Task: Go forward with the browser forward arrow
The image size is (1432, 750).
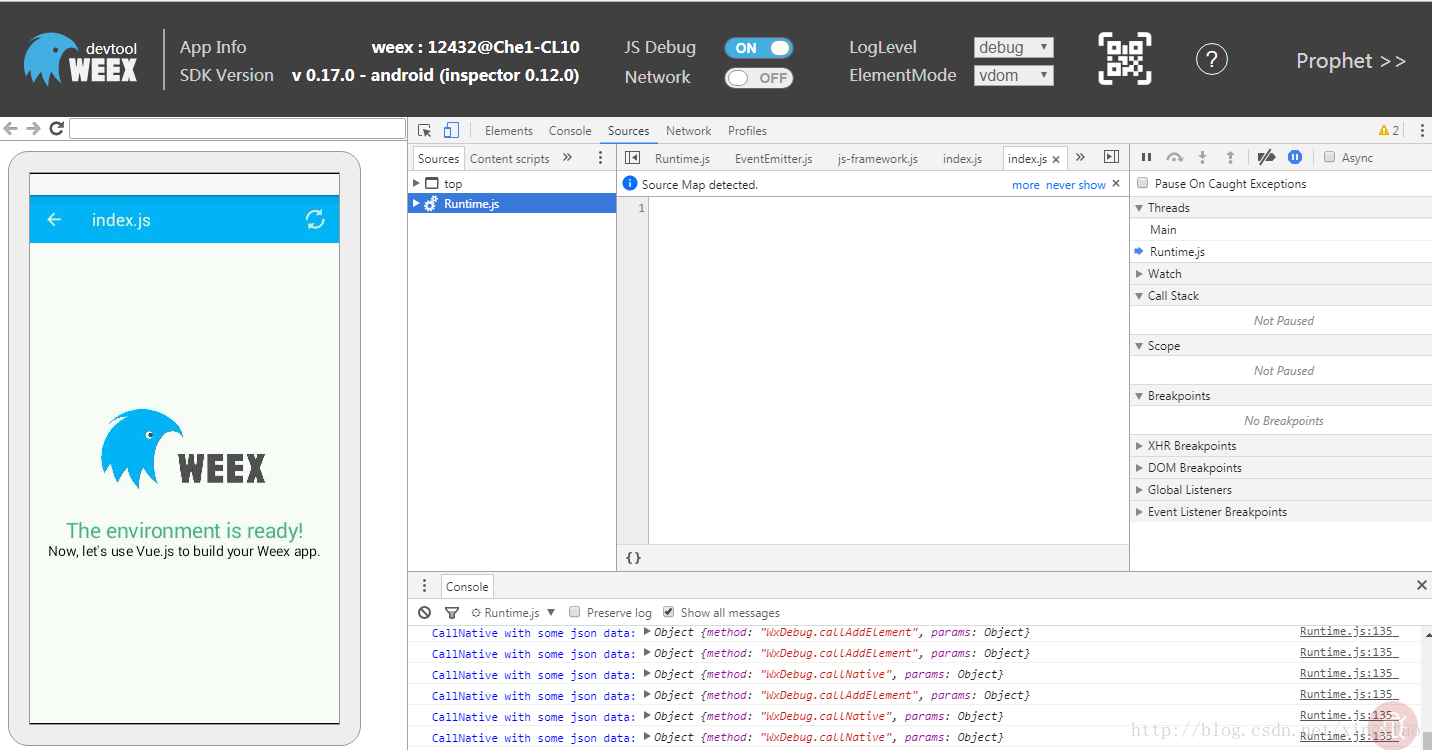Action: click(33, 128)
